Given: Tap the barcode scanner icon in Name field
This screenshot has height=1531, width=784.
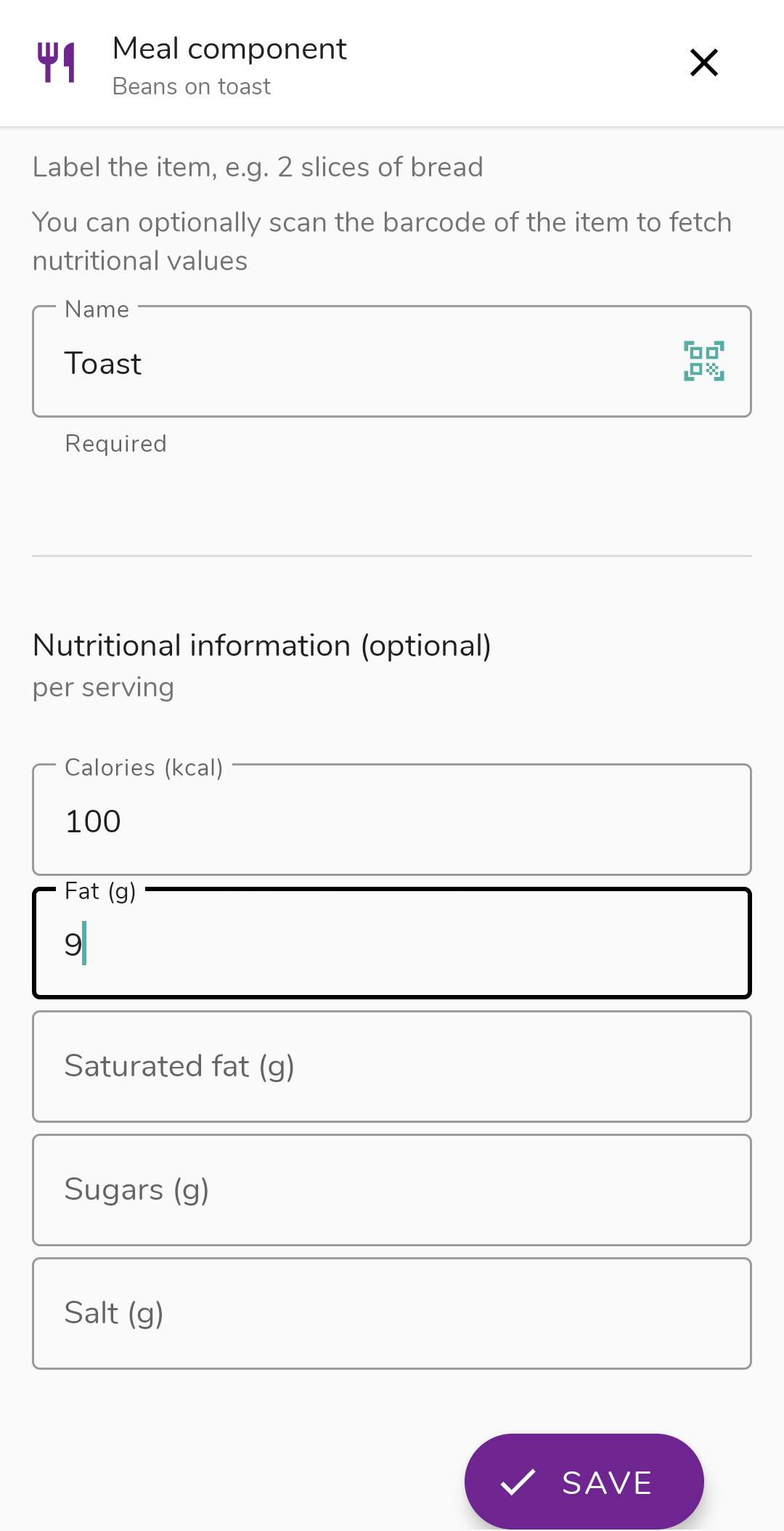Looking at the screenshot, I should click(x=703, y=361).
